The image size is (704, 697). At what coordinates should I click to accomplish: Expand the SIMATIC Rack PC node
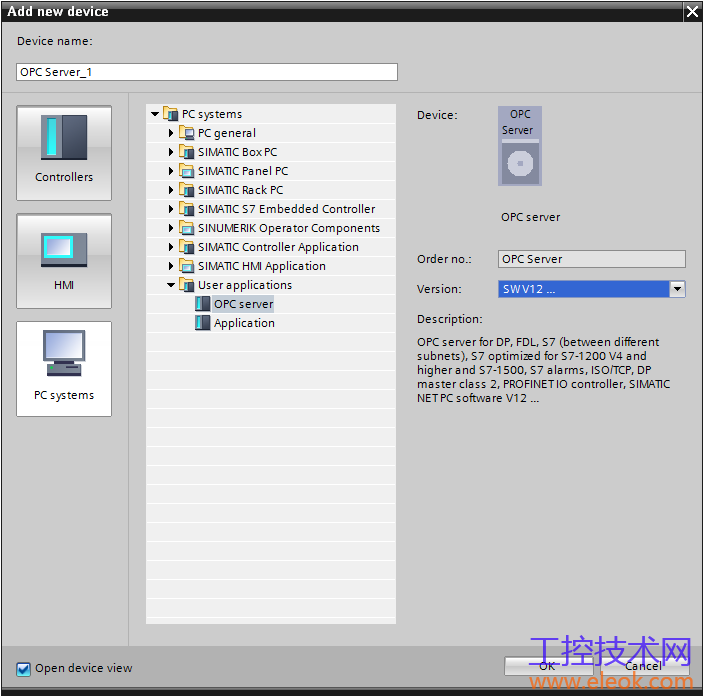point(171,190)
